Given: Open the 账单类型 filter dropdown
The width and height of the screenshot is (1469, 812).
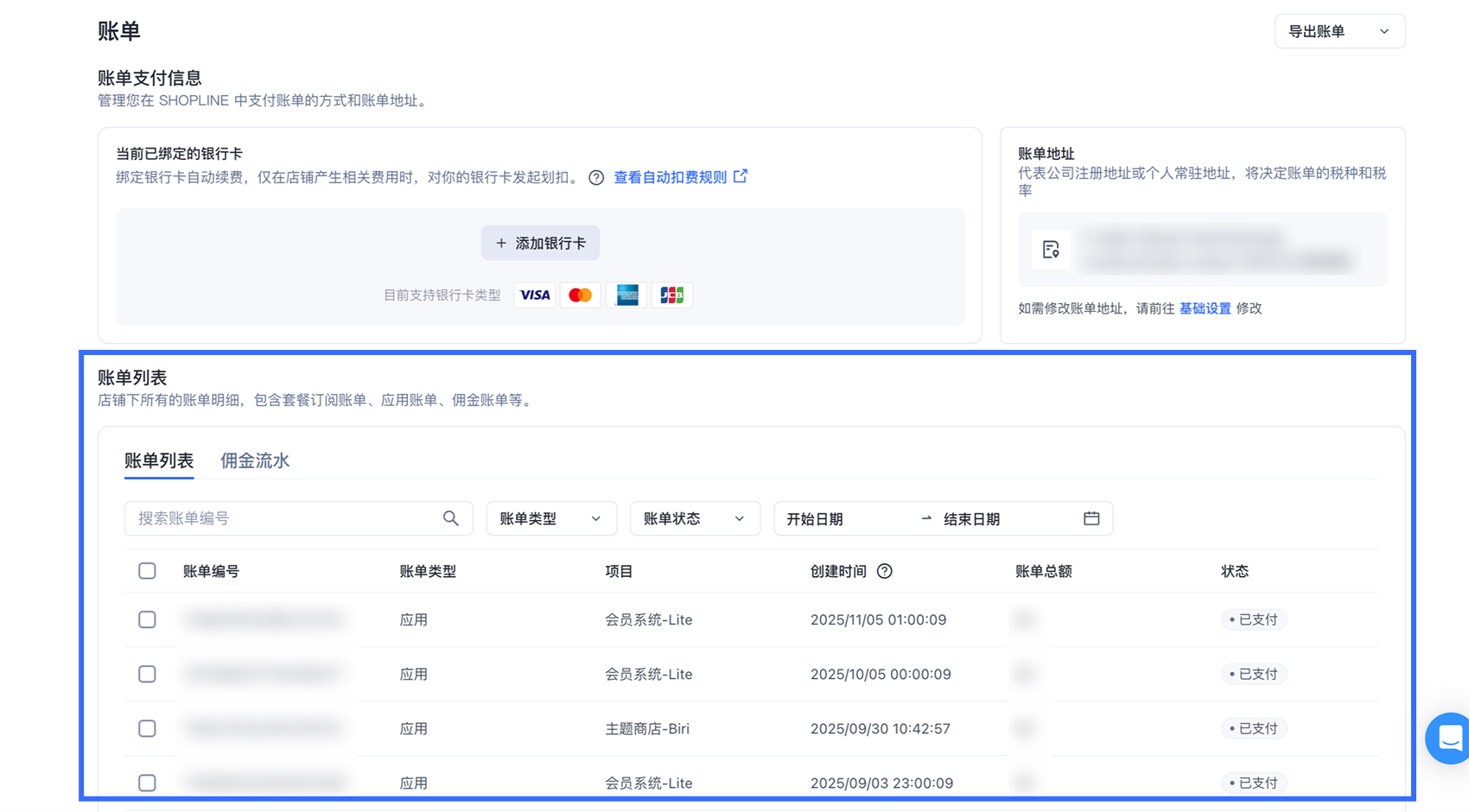Looking at the screenshot, I should 550,518.
